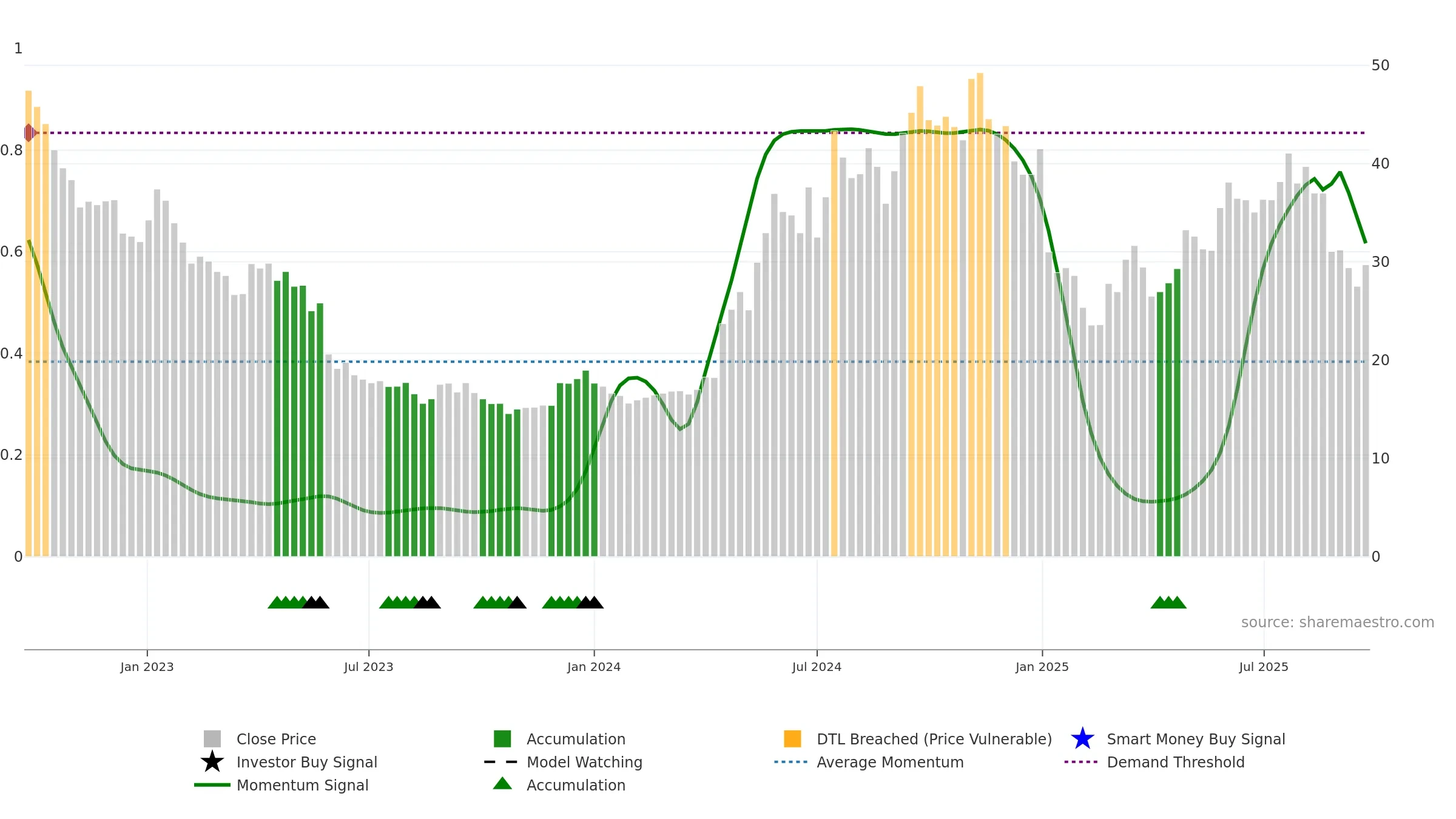Click the Jul 2025 axis label
This screenshot has width=1456, height=819.
[1264, 667]
